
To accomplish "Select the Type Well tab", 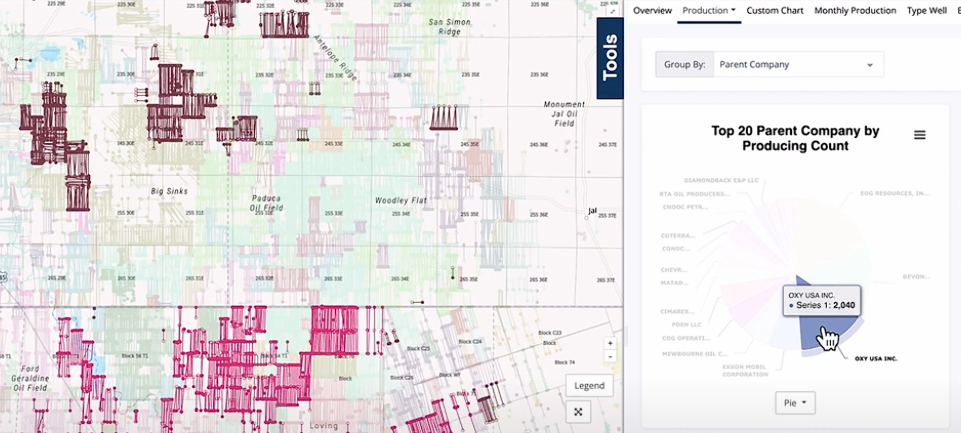I will (929, 10).
